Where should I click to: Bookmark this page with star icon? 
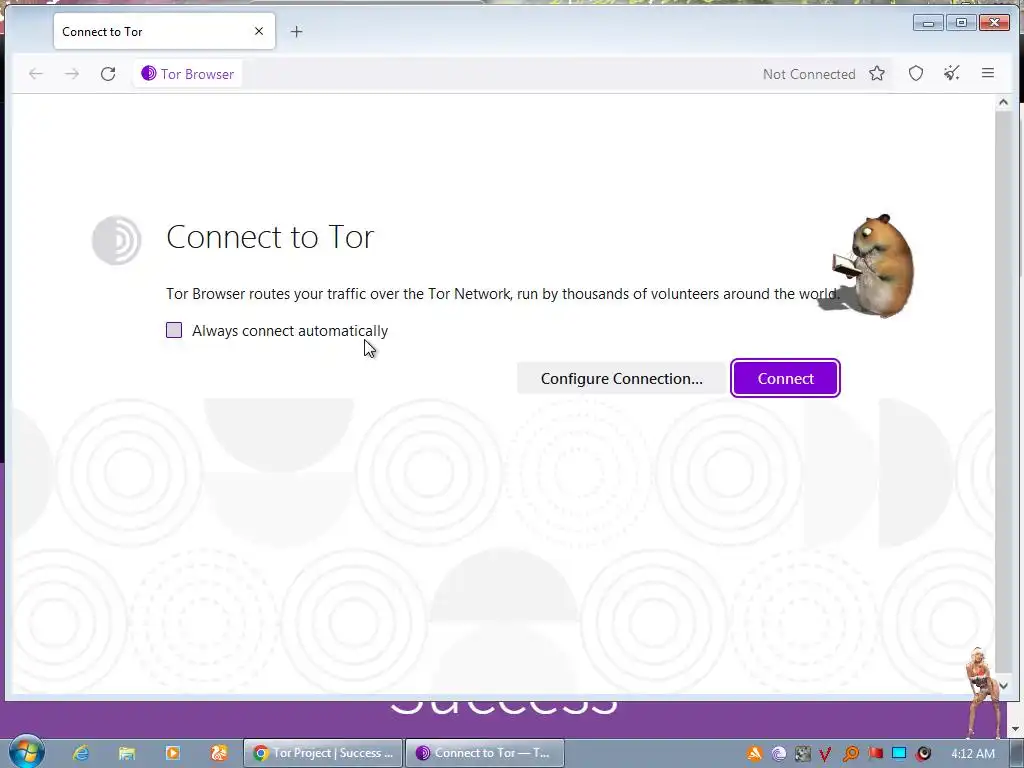click(x=877, y=73)
